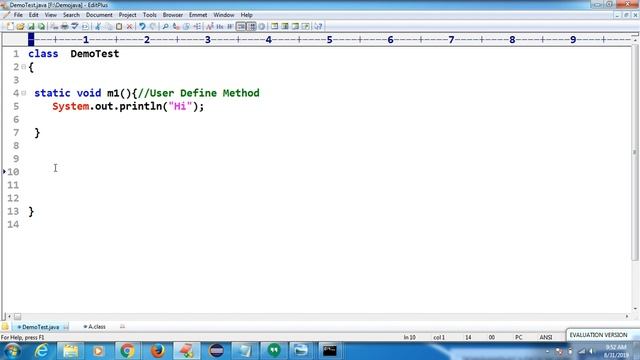Click the vertical scrollbar of the editor

[635, 153]
